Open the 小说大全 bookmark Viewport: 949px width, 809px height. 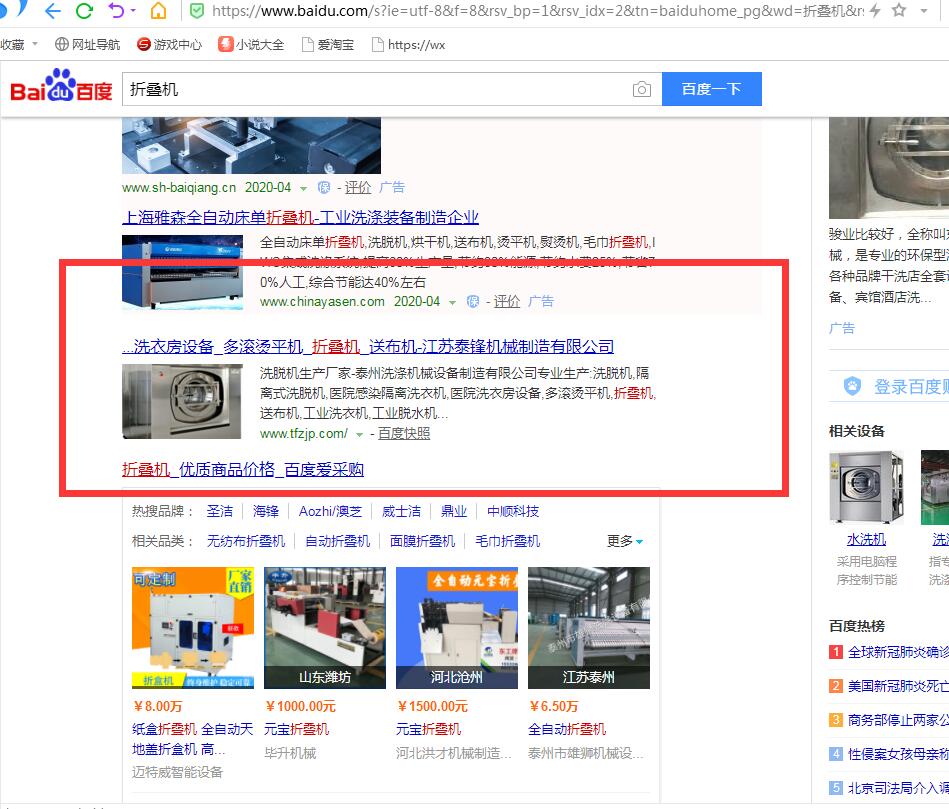coord(251,44)
